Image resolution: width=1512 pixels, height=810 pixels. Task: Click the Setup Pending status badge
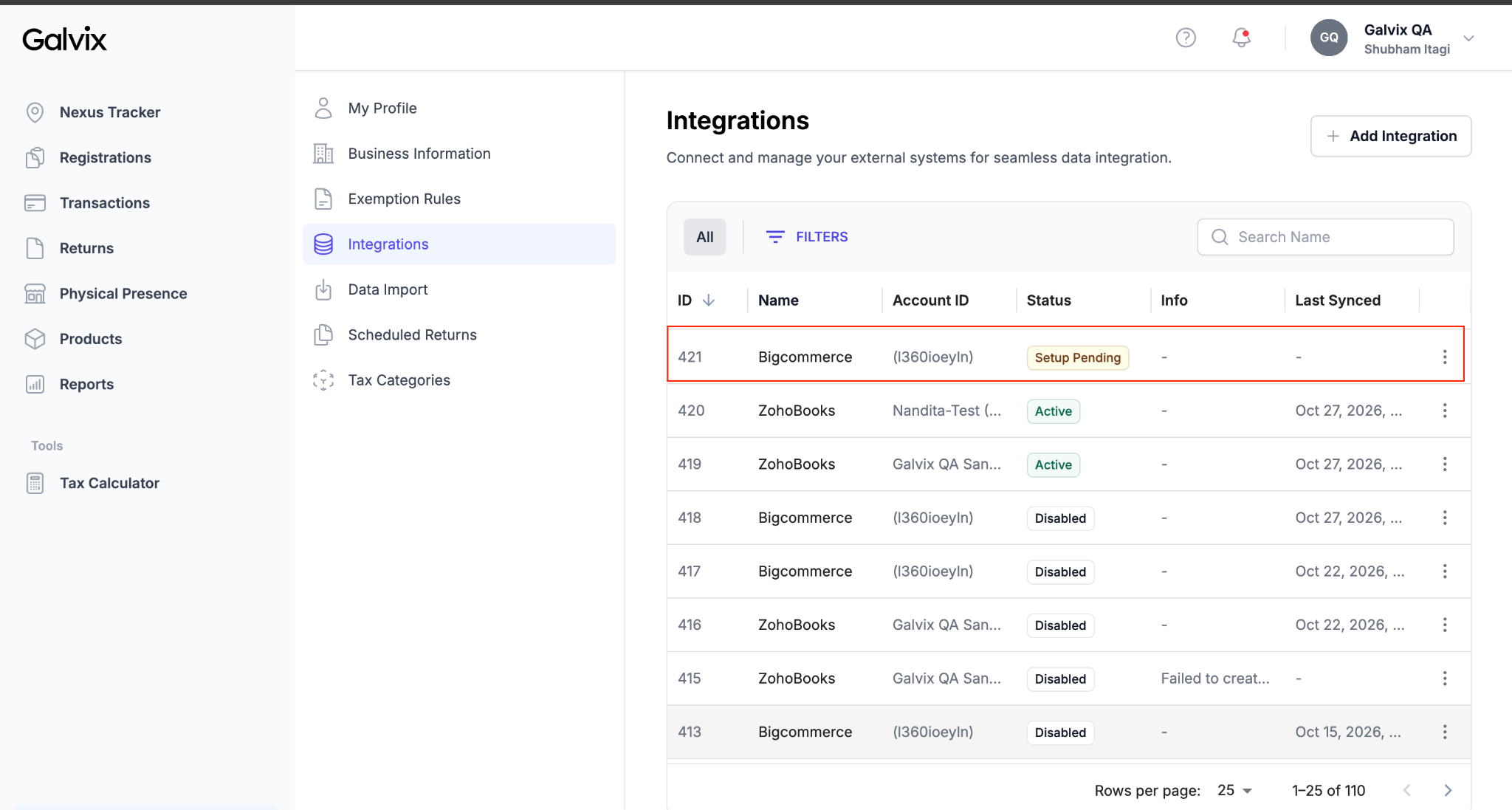(1078, 357)
